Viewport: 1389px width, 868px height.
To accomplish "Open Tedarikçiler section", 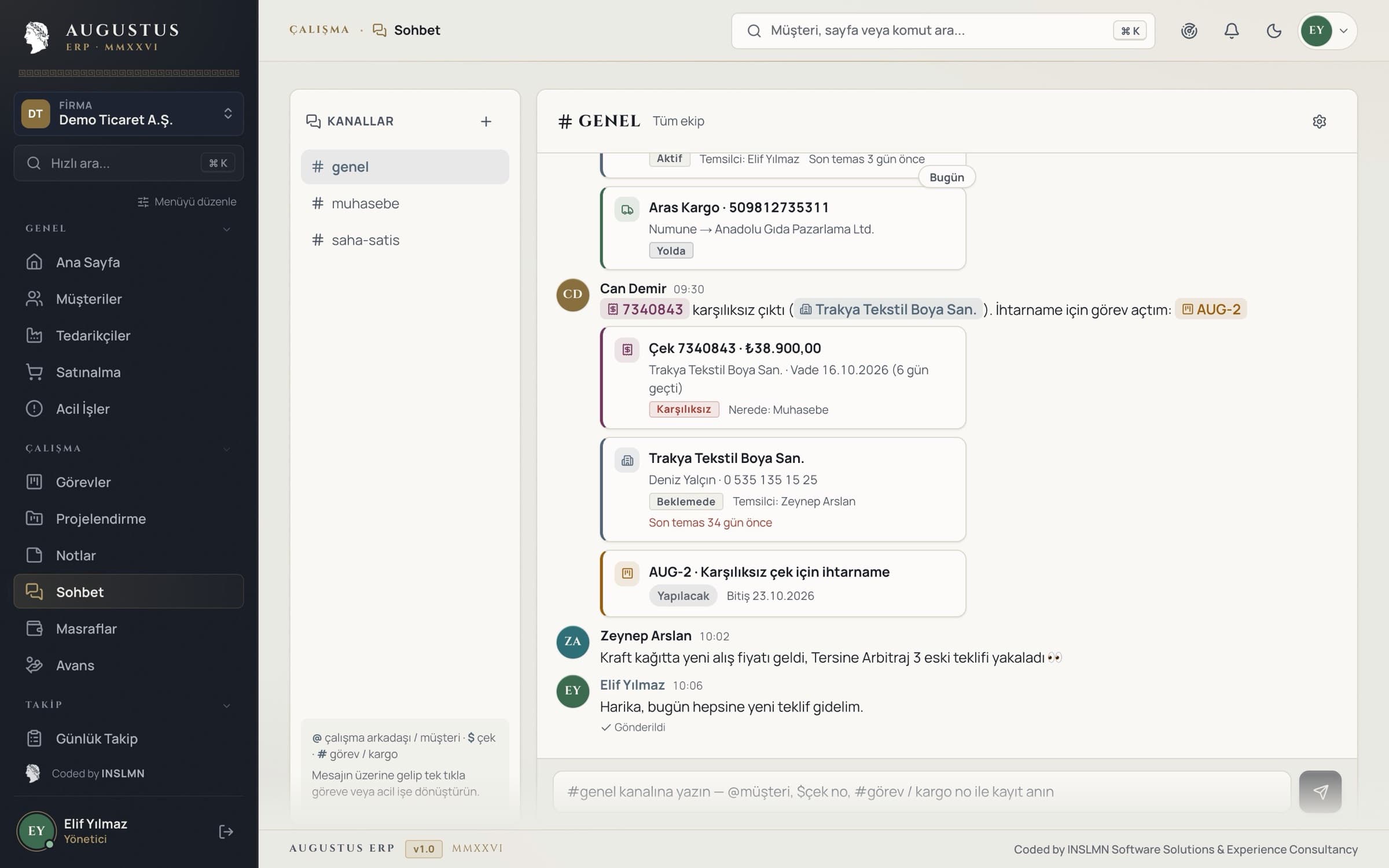I will click(x=128, y=336).
